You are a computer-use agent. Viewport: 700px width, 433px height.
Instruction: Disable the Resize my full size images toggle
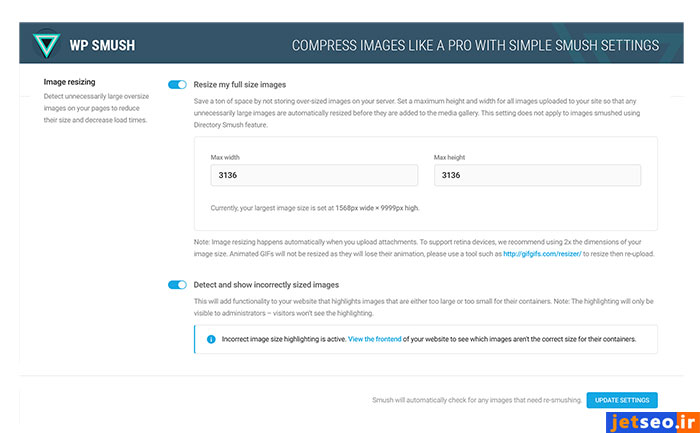click(178, 85)
